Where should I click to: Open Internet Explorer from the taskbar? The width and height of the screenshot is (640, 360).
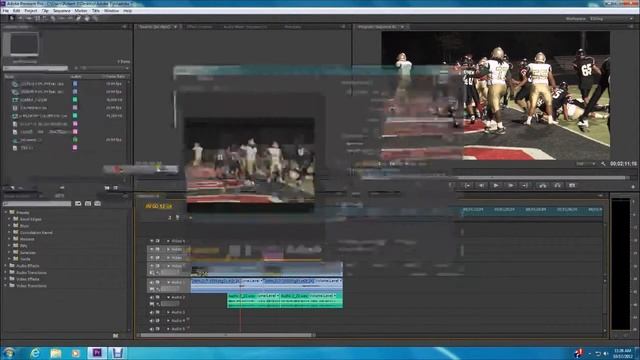pyautogui.click(x=35, y=353)
